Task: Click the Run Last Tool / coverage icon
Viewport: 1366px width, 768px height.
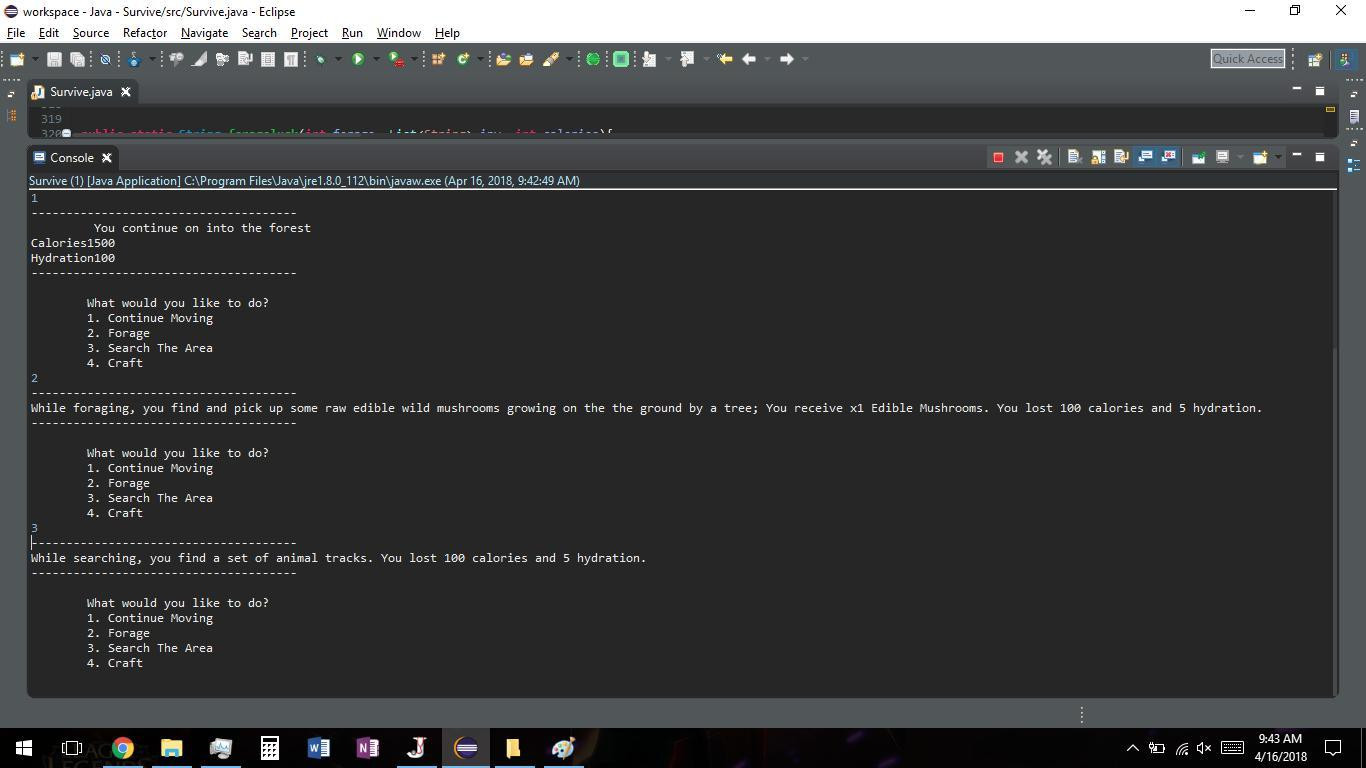Action: [x=396, y=59]
